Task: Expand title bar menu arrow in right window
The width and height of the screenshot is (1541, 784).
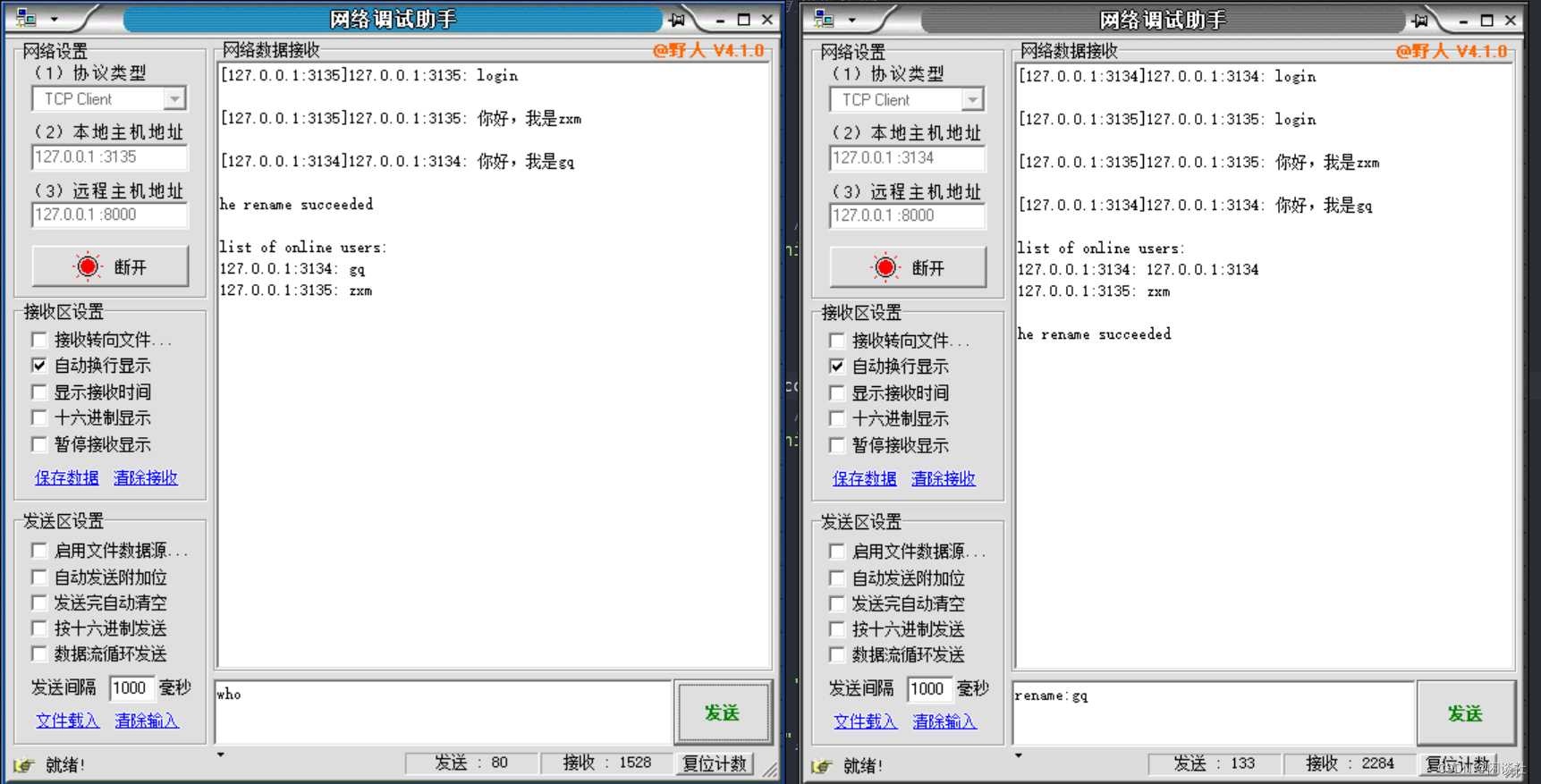Action: pyautogui.click(x=852, y=20)
